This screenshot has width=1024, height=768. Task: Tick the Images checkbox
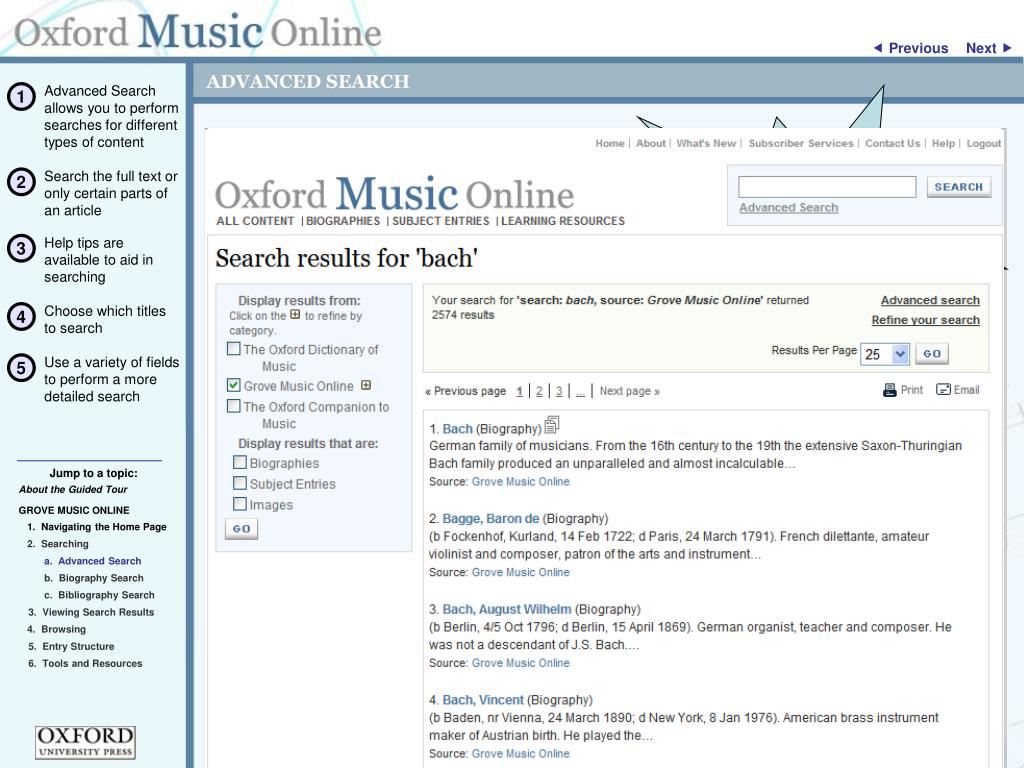click(x=240, y=504)
